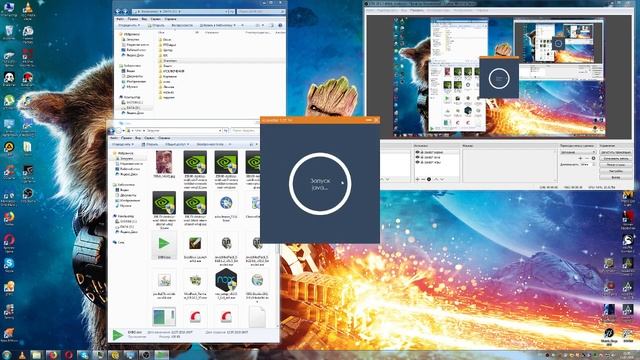Click search field in Downloads Explorer window
Image resolution: width=640 pixels, height=360 pixels.
[244, 131]
